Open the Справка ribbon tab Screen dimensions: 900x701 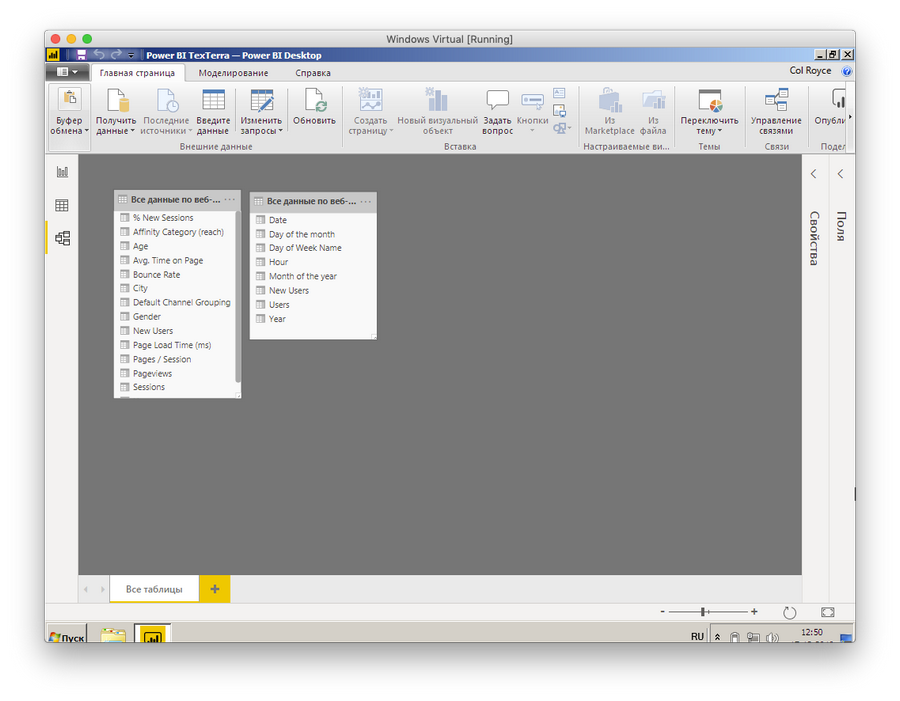313,73
